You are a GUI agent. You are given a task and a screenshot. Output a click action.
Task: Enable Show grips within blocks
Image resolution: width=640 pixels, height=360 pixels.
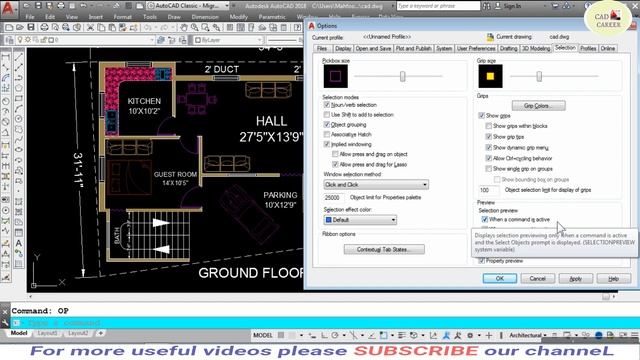click(x=489, y=126)
